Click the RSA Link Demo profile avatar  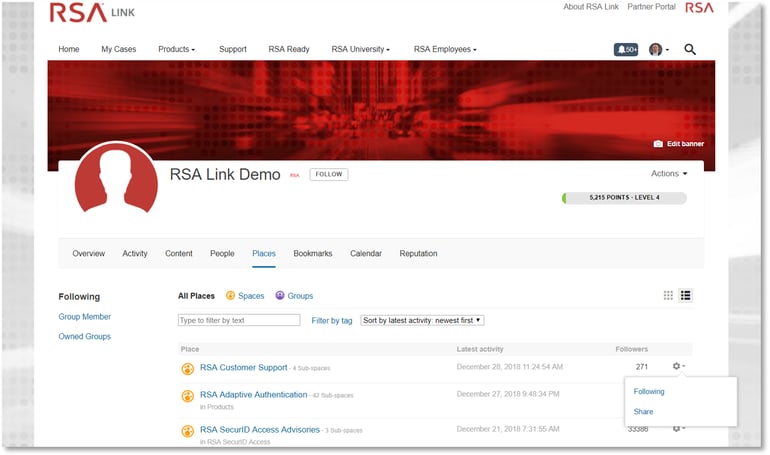(116, 182)
